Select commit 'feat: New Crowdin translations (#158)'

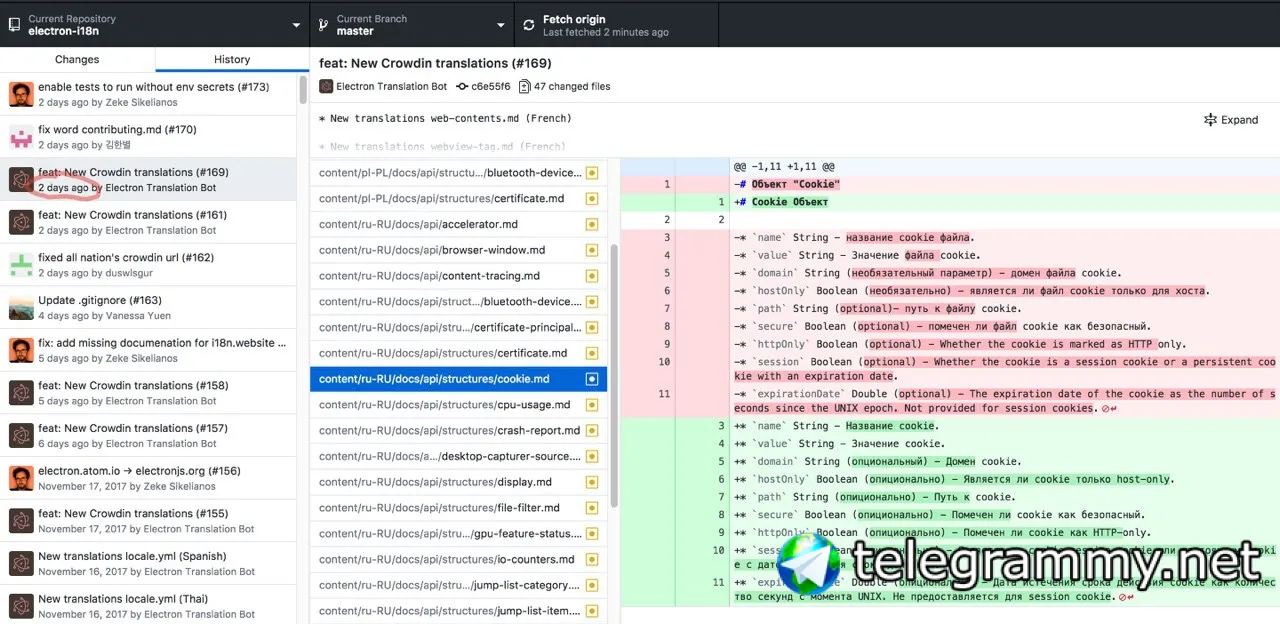click(x=148, y=393)
